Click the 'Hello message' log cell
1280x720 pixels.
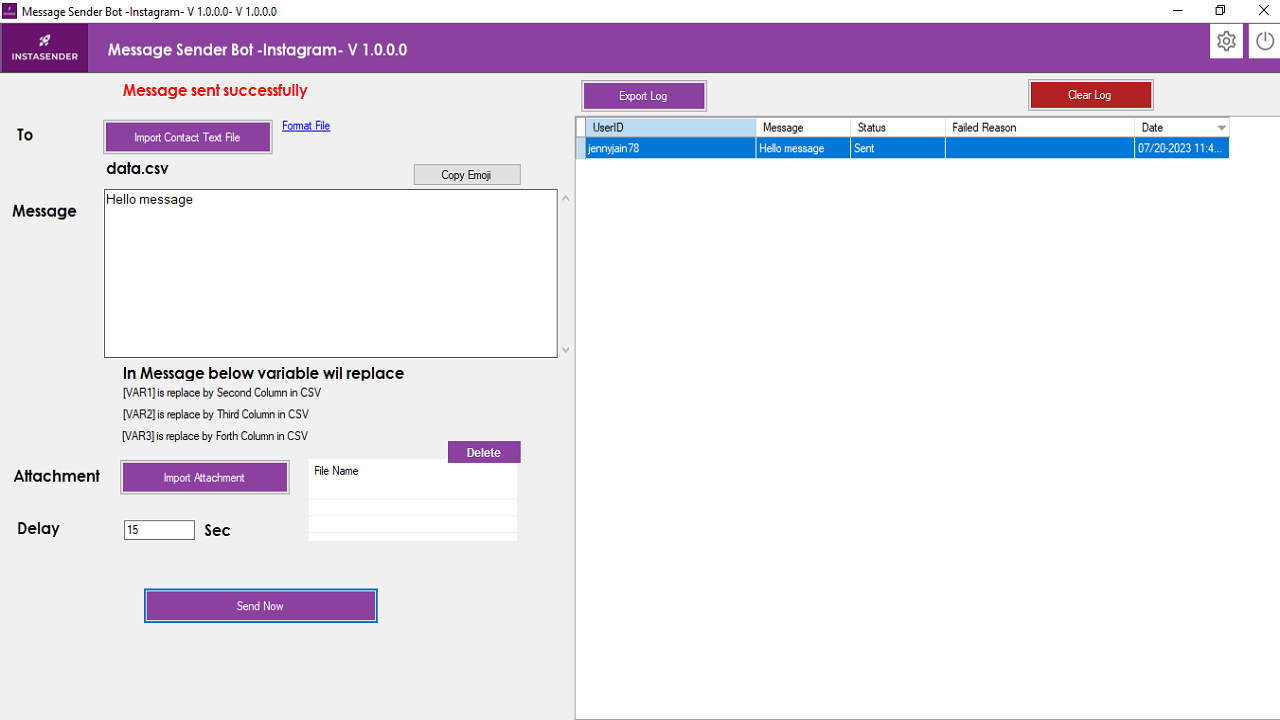(803, 148)
